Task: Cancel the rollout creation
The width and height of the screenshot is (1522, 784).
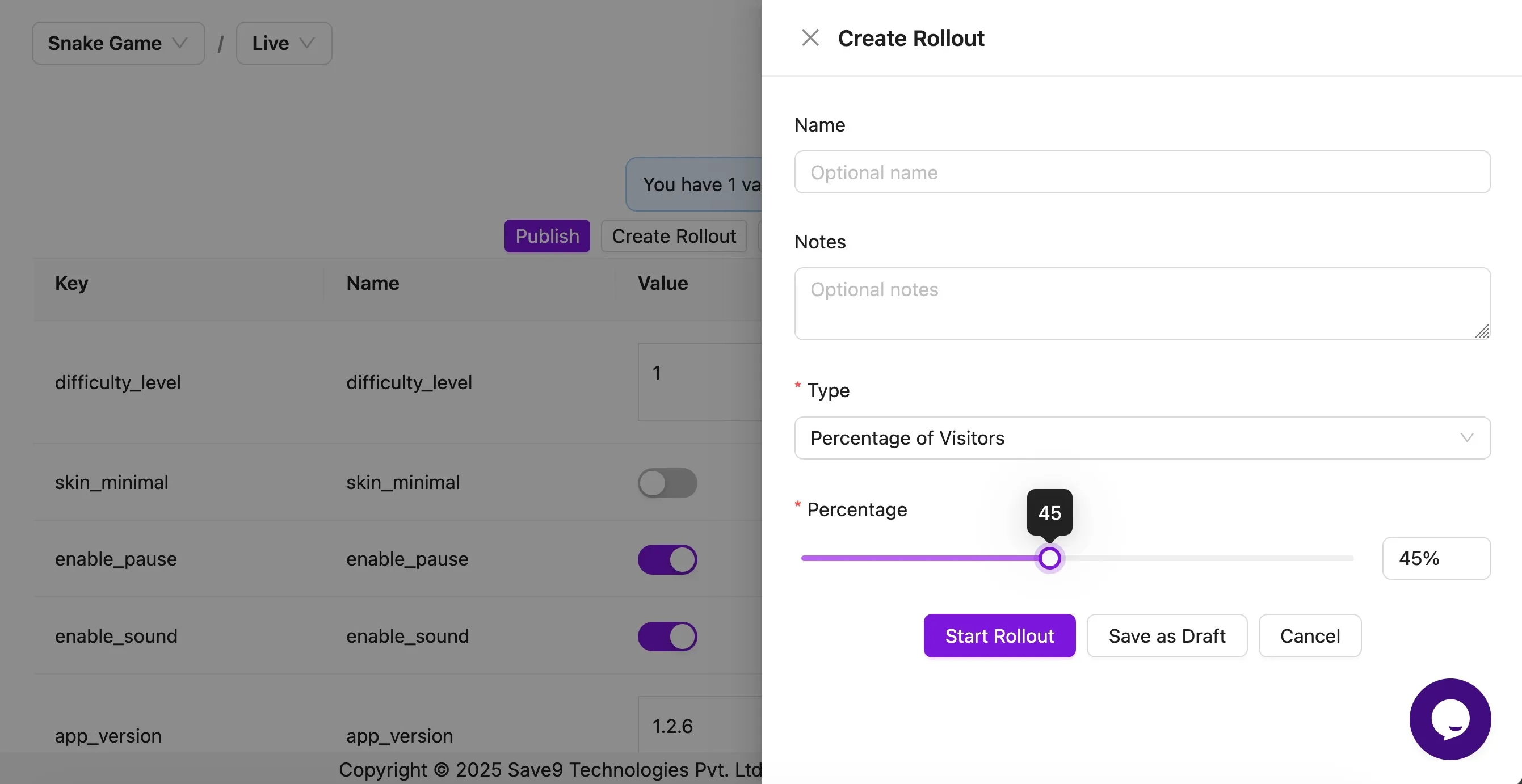Action: [1310, 636]
